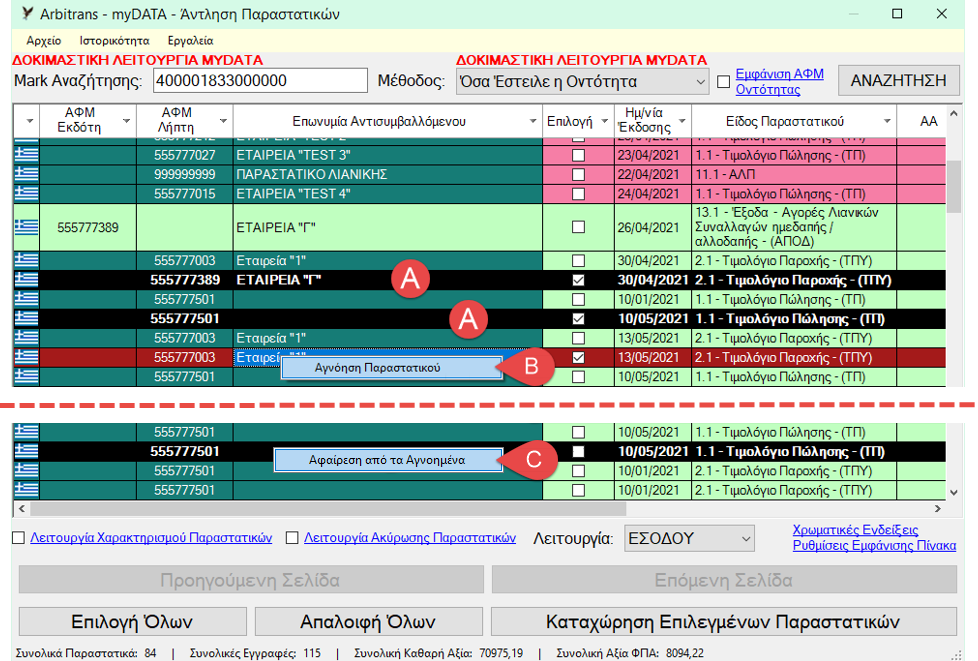
Task: Click the flag icon in ΠΑΡΑΣΤΑΤΙΚΟ ΛΙΑΝΙΚΗΣ row
Action: (x=26, y=174)
